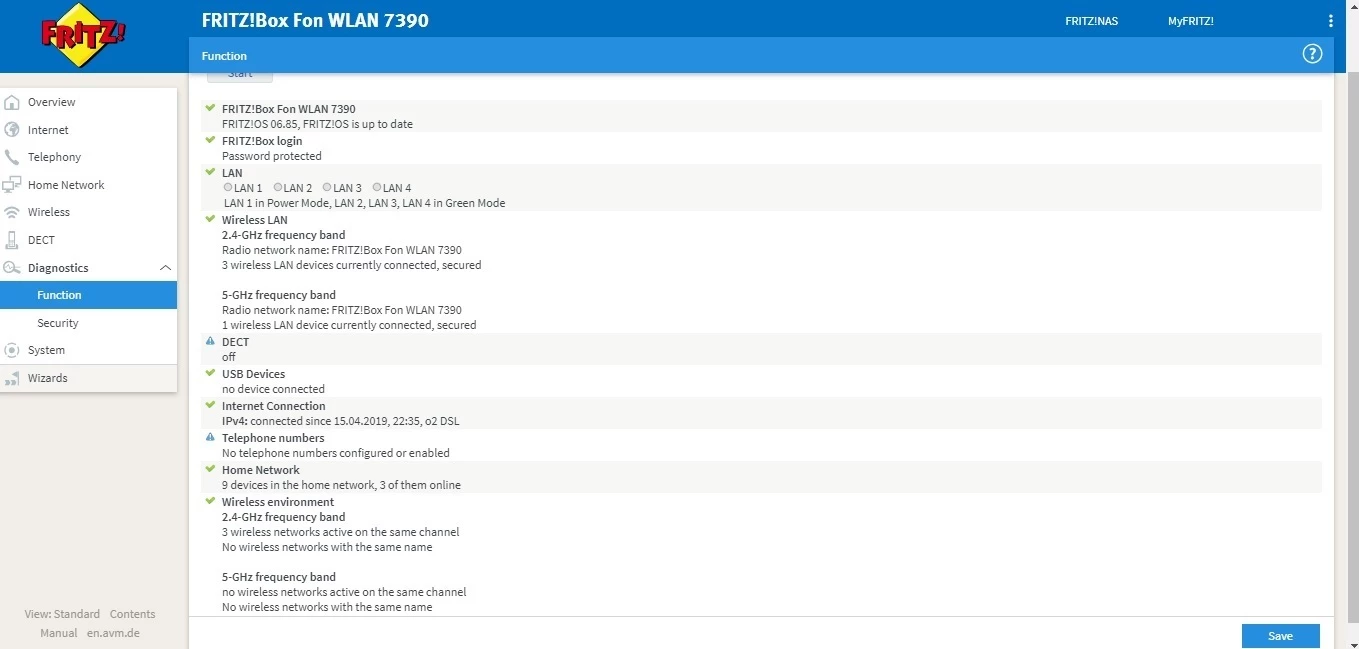The height and width of the screenshot is (649, 1359).
Task: Open the DECT menu item
Action: (x=88, y=240)
